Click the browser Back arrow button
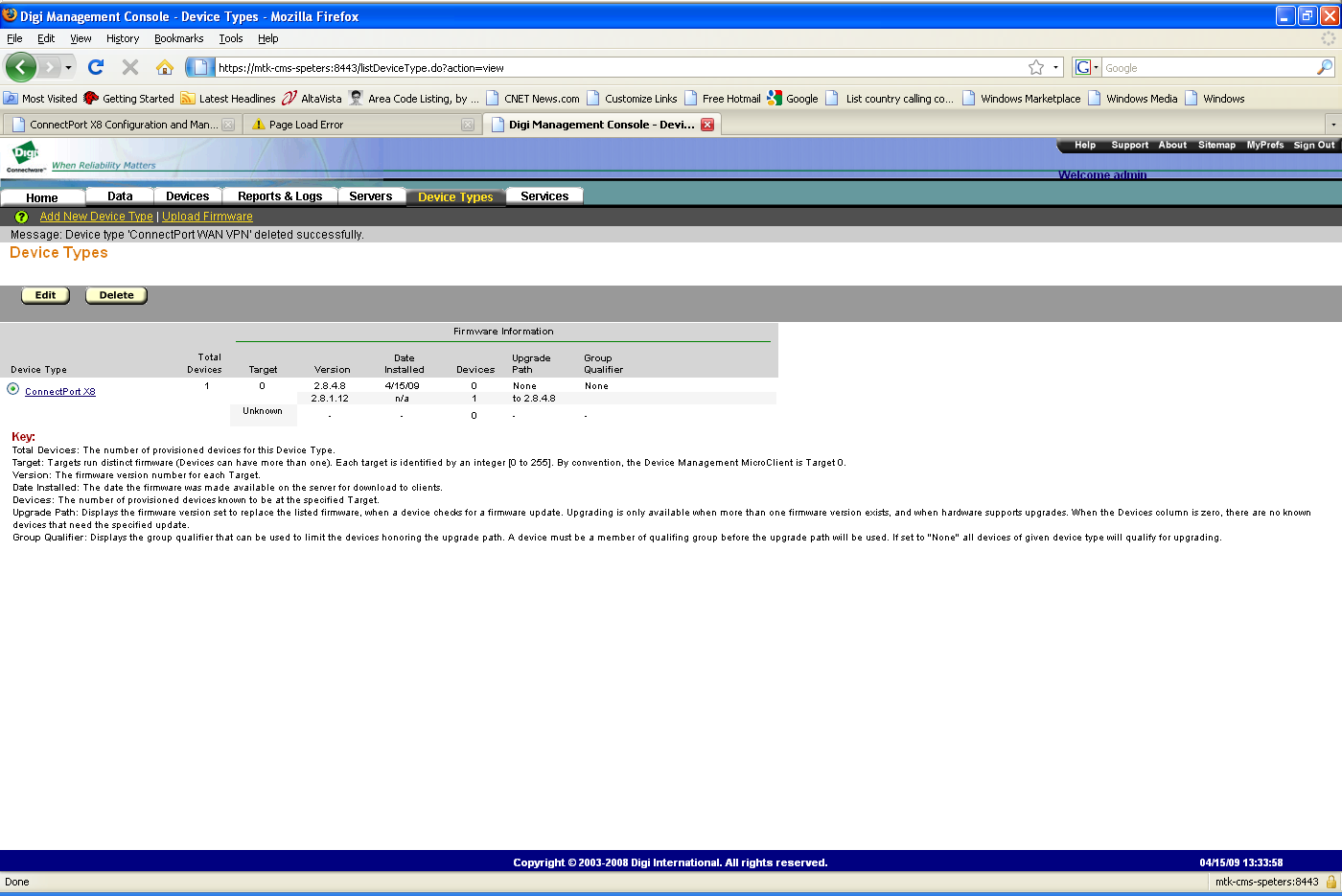 [20, 67]
